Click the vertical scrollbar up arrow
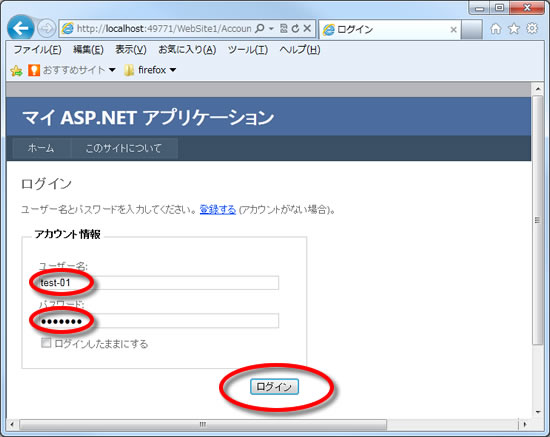This screenshot has width=550, height=437. (x=538, y=89)
